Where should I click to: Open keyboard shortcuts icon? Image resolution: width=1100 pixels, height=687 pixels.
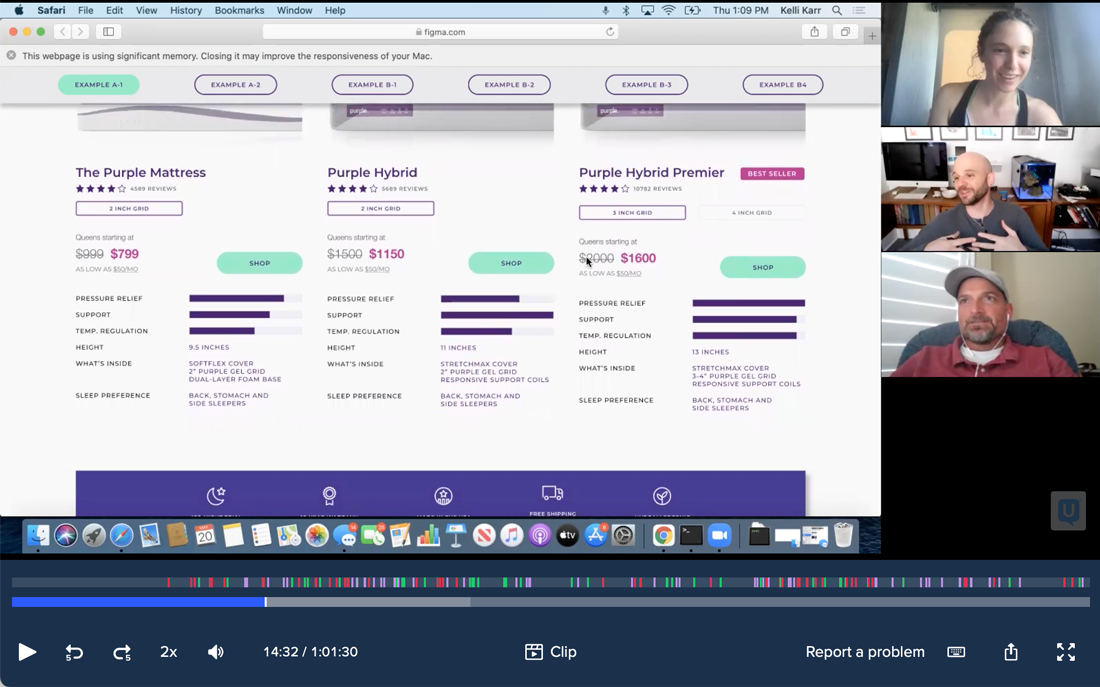(956, 652)
